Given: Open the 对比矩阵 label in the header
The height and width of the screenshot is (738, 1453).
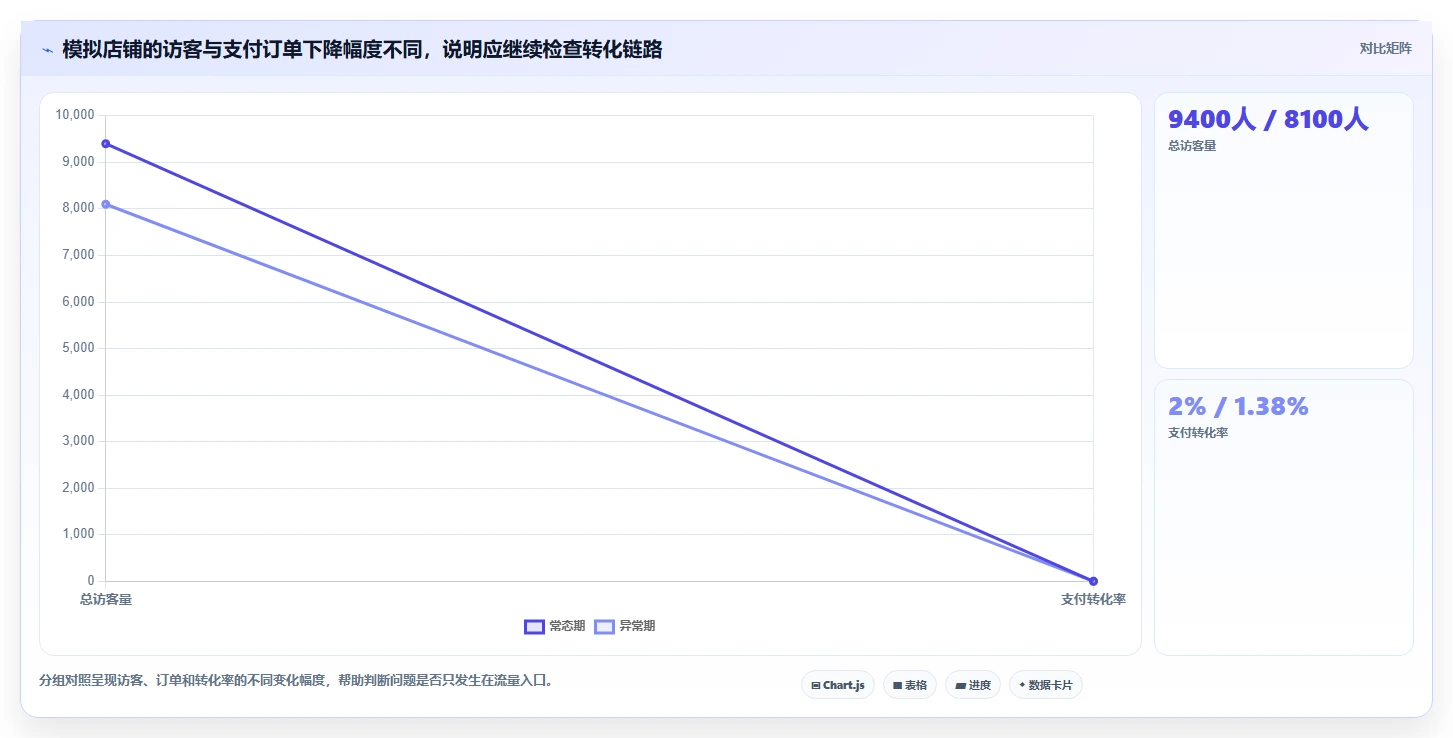Looking at the screenshot, I should (1386, 49).
